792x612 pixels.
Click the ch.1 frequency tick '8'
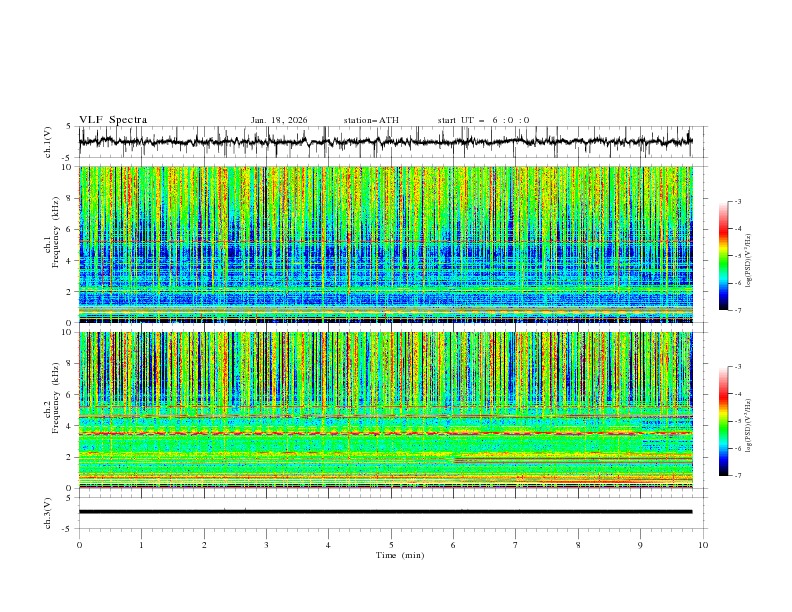tap(70, 198)
